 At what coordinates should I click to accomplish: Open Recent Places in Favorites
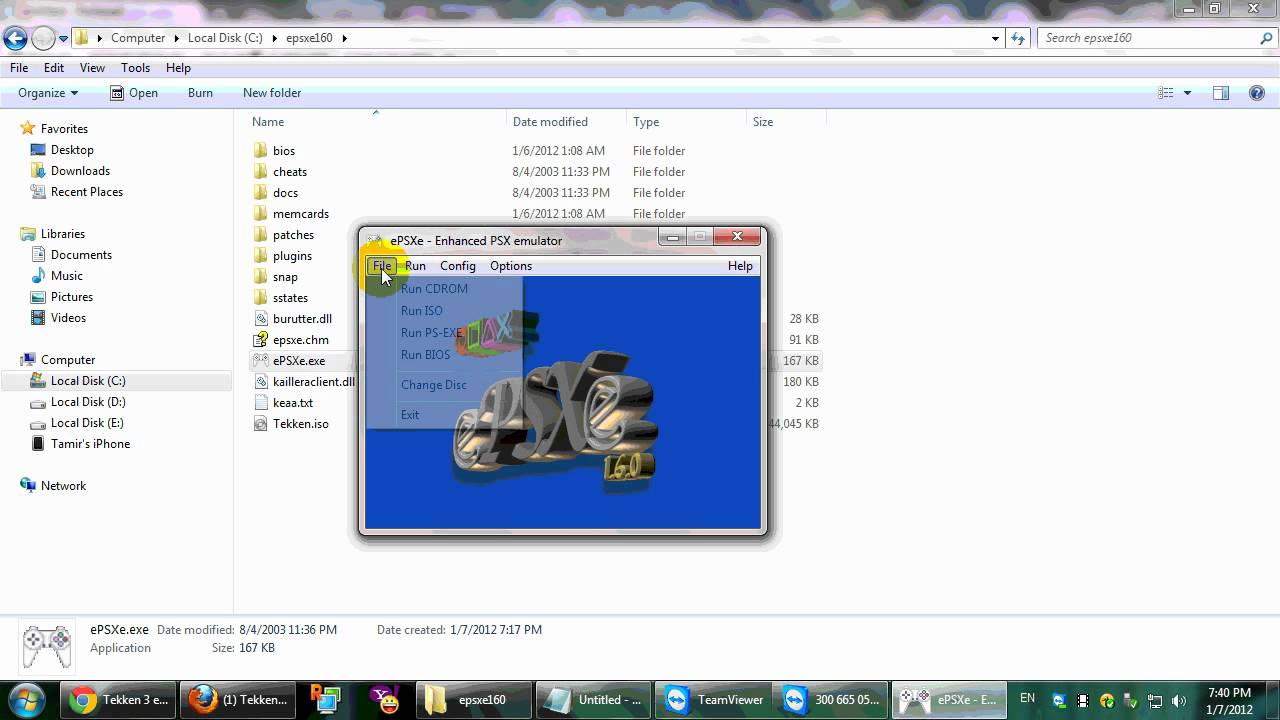pyautogui.click(x=87, y=192)
